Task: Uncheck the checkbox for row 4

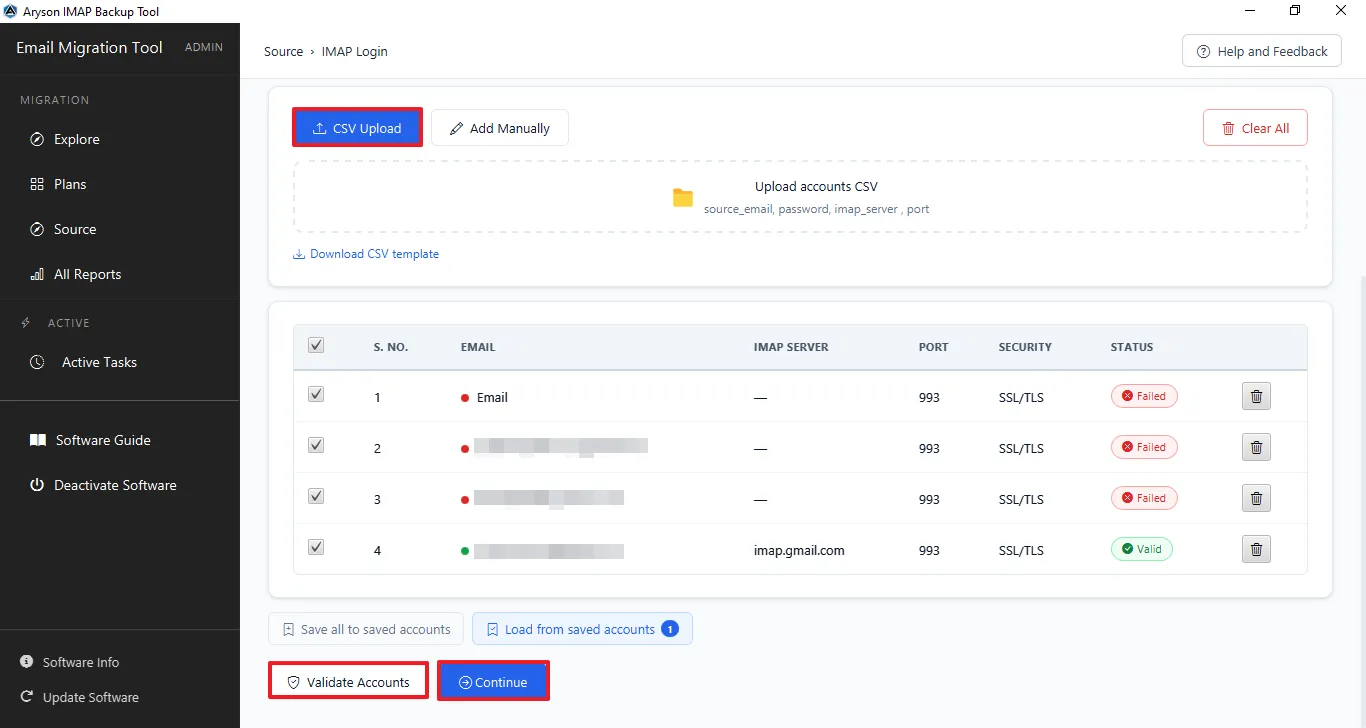Action: click(316, 548)
